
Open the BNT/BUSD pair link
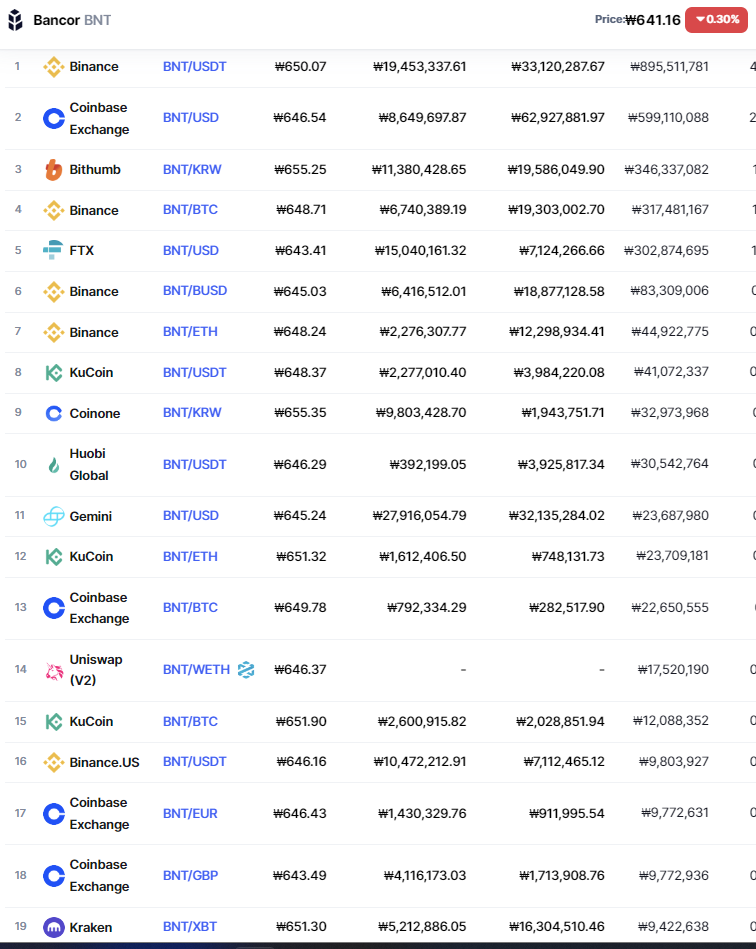[x=195, y=291]
